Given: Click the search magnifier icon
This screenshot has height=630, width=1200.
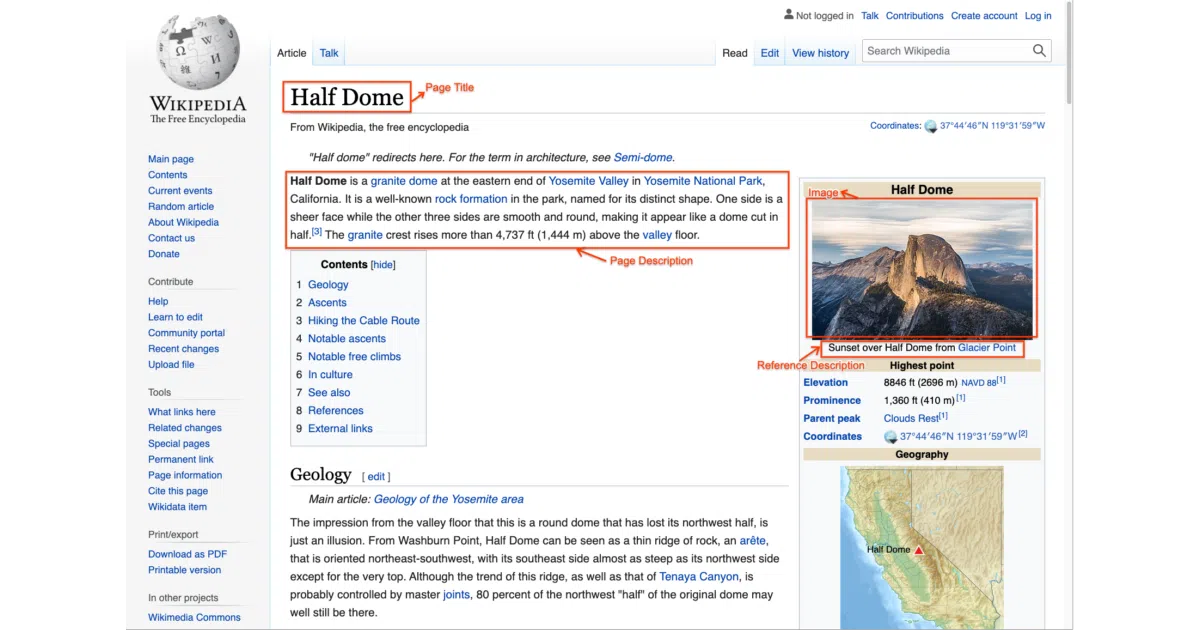Looking at the screenshot, I should click(1040, 51).
